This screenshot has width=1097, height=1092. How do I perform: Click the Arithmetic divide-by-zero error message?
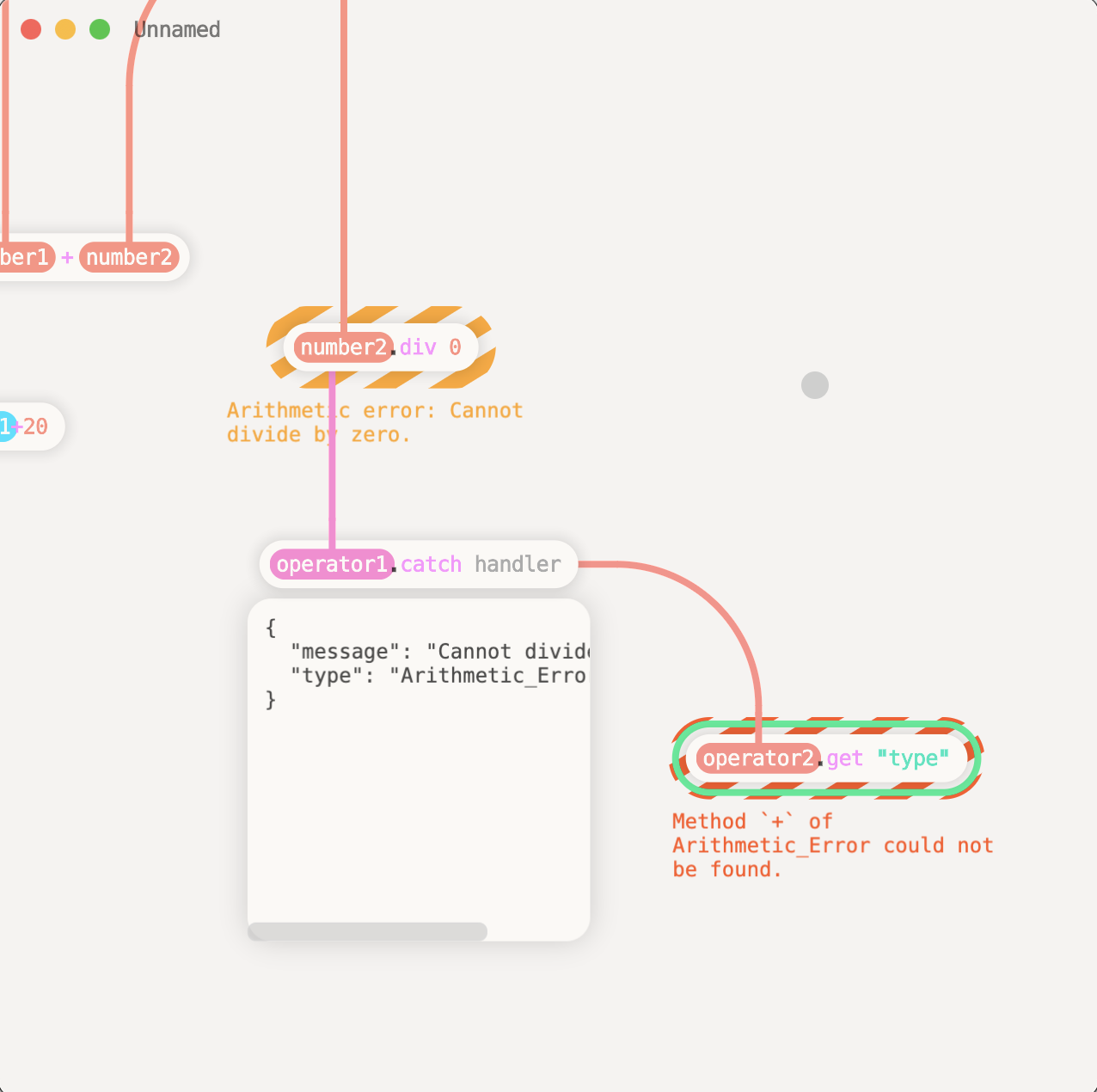click(375, 422)
